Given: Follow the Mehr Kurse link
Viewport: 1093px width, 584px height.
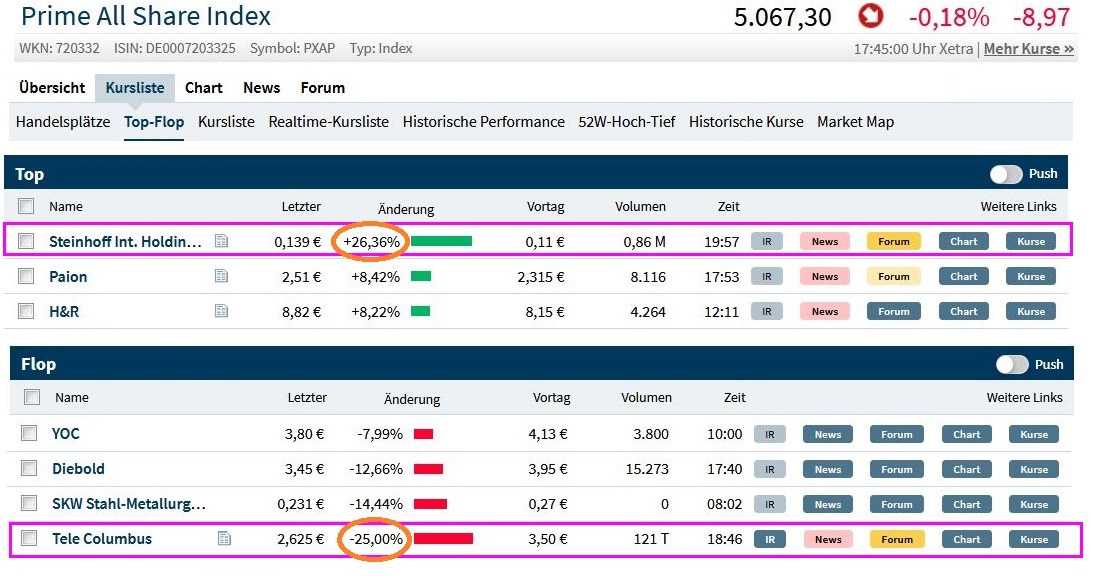Looking at the screenshot, I should click(1028, 49).
